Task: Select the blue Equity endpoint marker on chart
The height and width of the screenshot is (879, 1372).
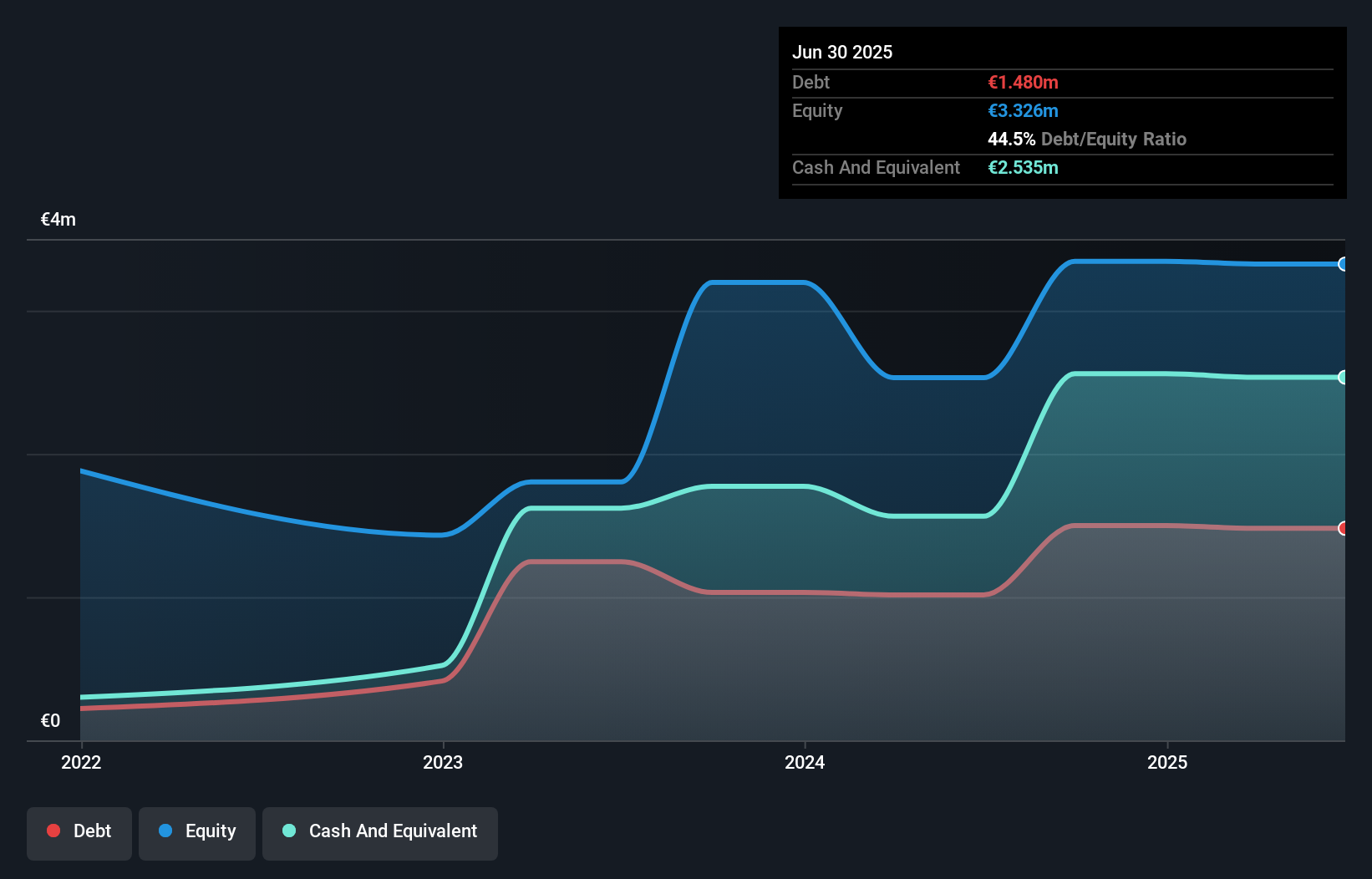Action: point(1342,264)
